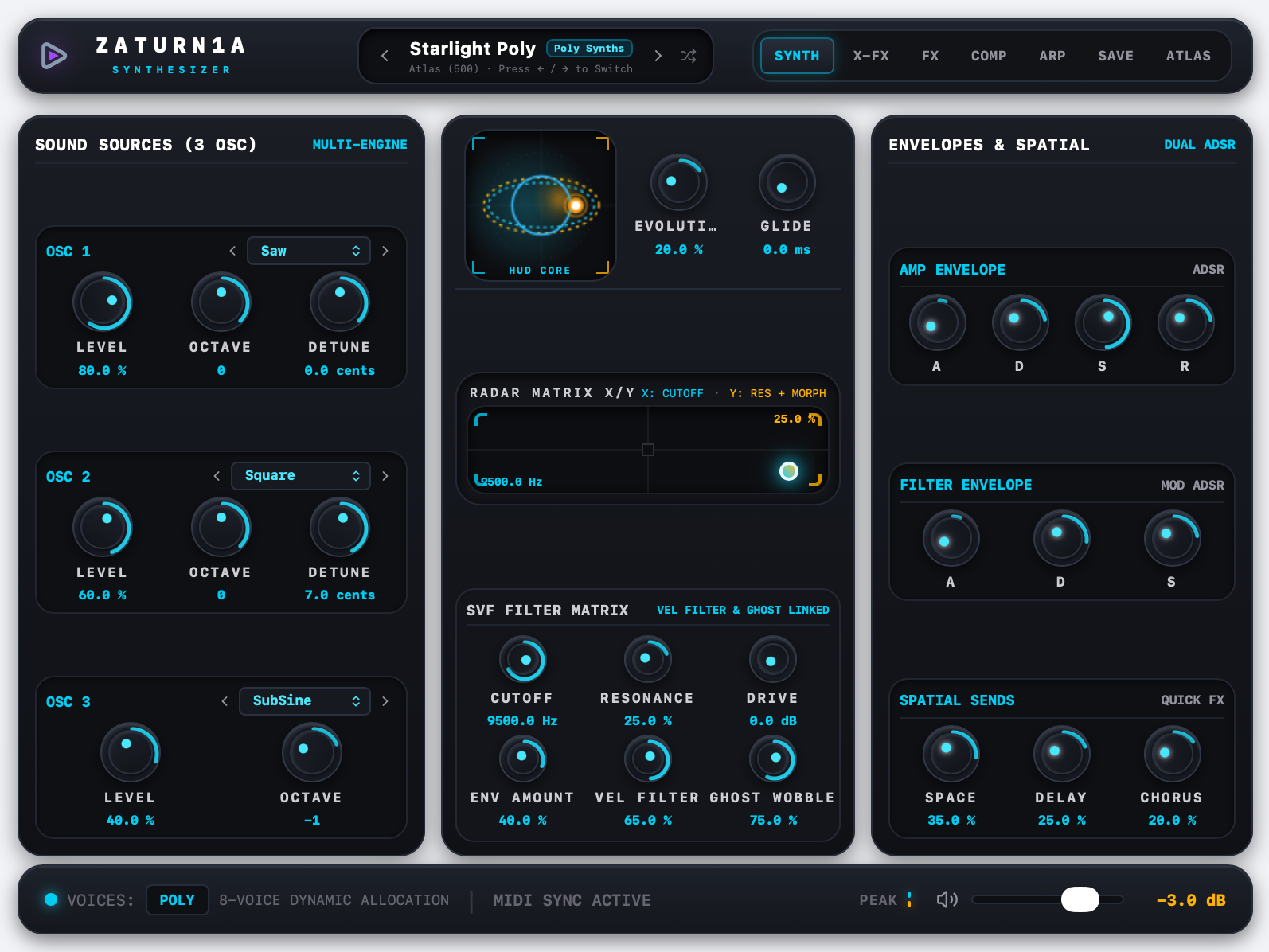Click the OSC 3 LEVEL knob
This screenshot has height=952, width=1269.
point(130,753)
